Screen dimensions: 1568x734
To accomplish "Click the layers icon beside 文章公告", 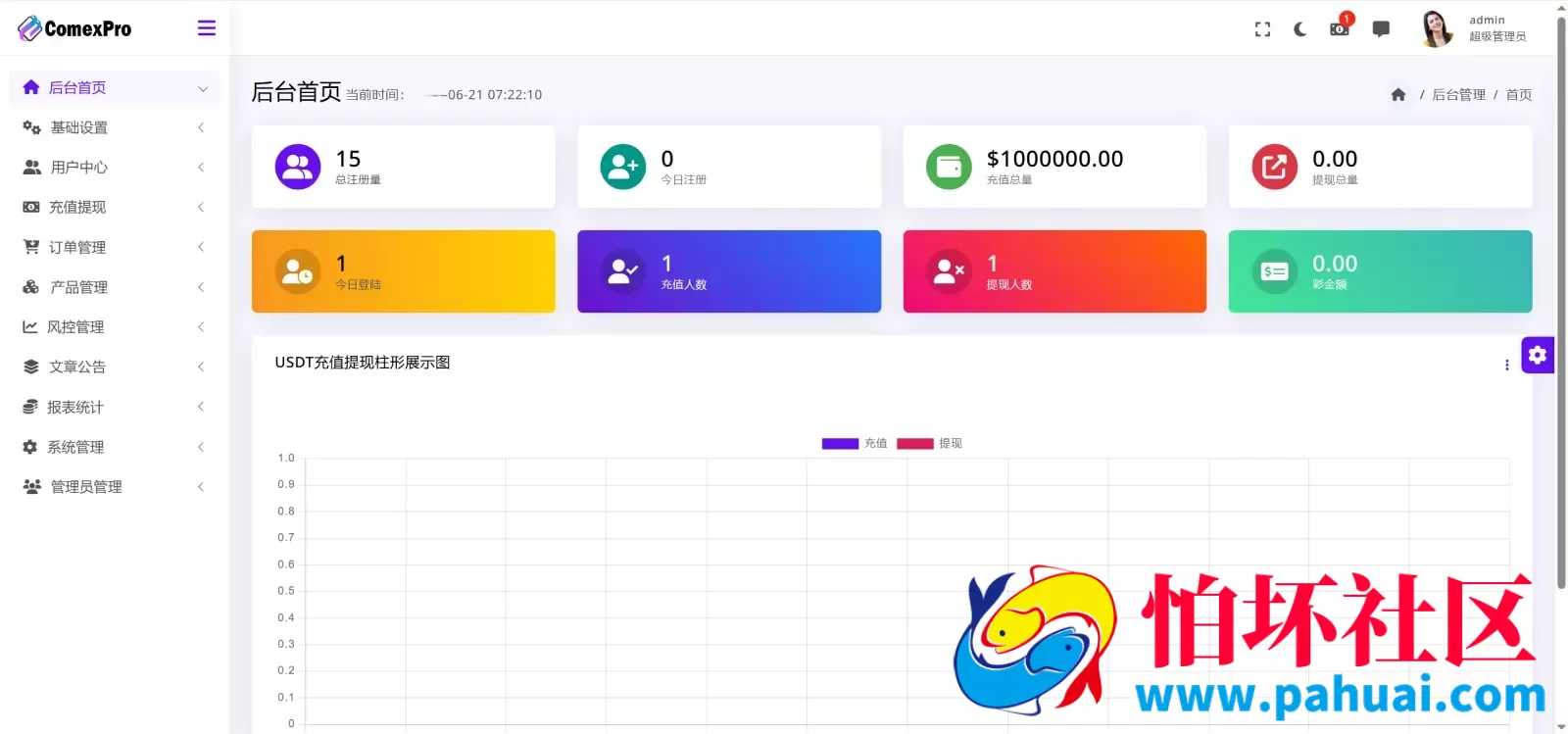I will click(x=31, y=367).
